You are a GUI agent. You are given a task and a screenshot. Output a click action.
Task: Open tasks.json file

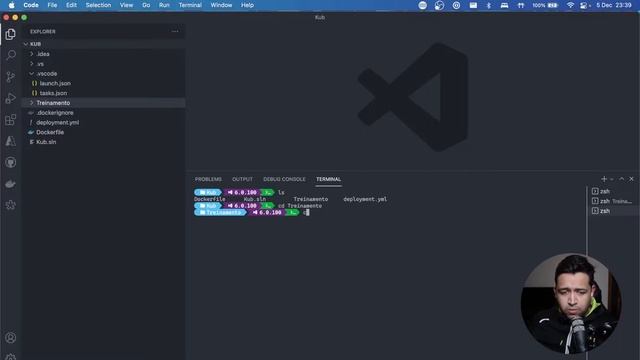104,93
